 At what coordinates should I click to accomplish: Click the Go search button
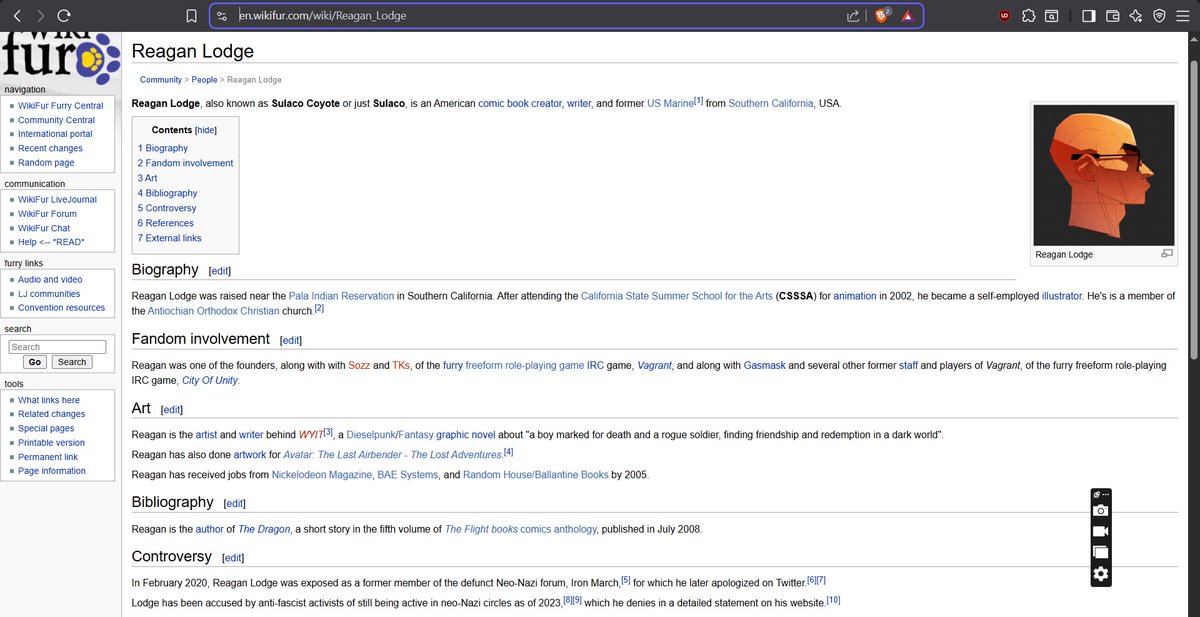point(34,362)
